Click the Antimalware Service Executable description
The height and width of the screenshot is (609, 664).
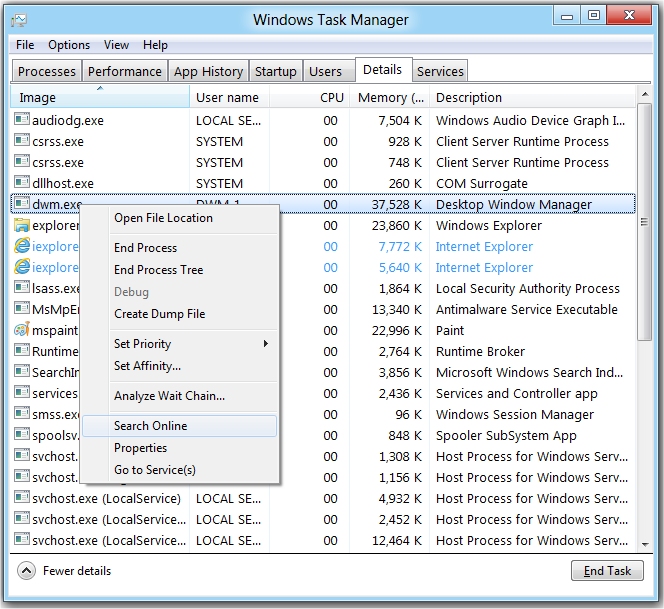click(x=527, y=310)
